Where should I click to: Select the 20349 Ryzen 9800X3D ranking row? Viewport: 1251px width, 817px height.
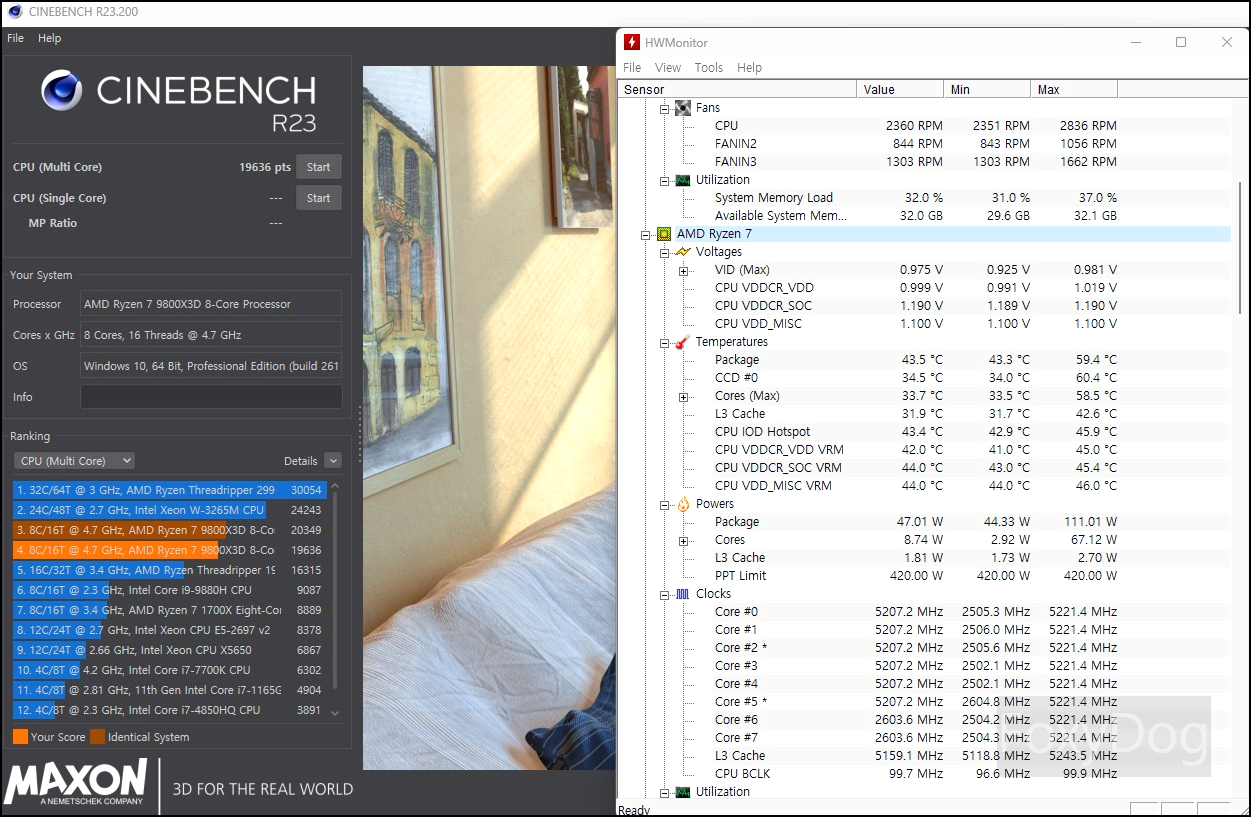tap(170, 530)
